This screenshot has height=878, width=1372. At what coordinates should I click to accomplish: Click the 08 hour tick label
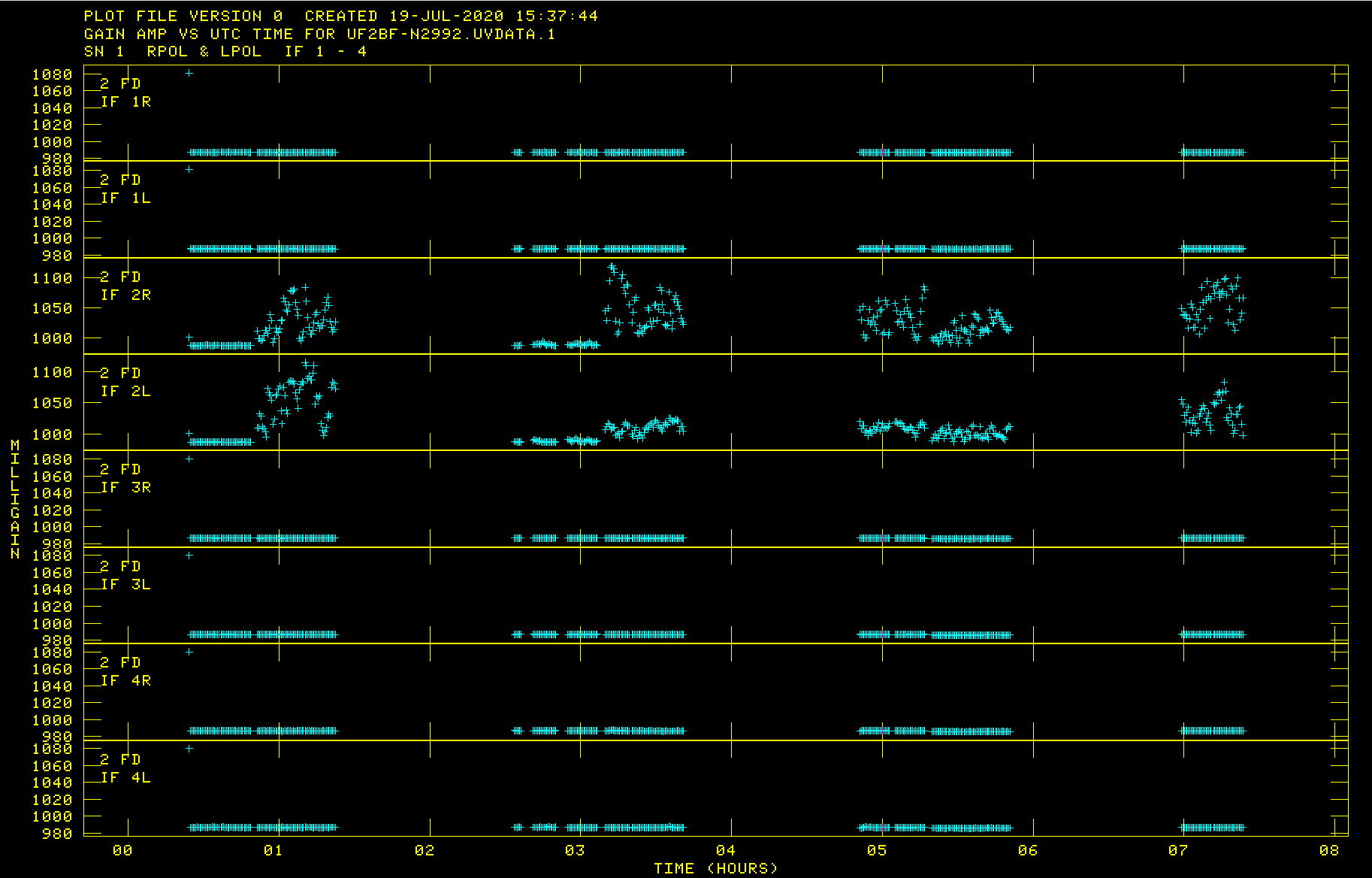click(x=1328, y=850)
